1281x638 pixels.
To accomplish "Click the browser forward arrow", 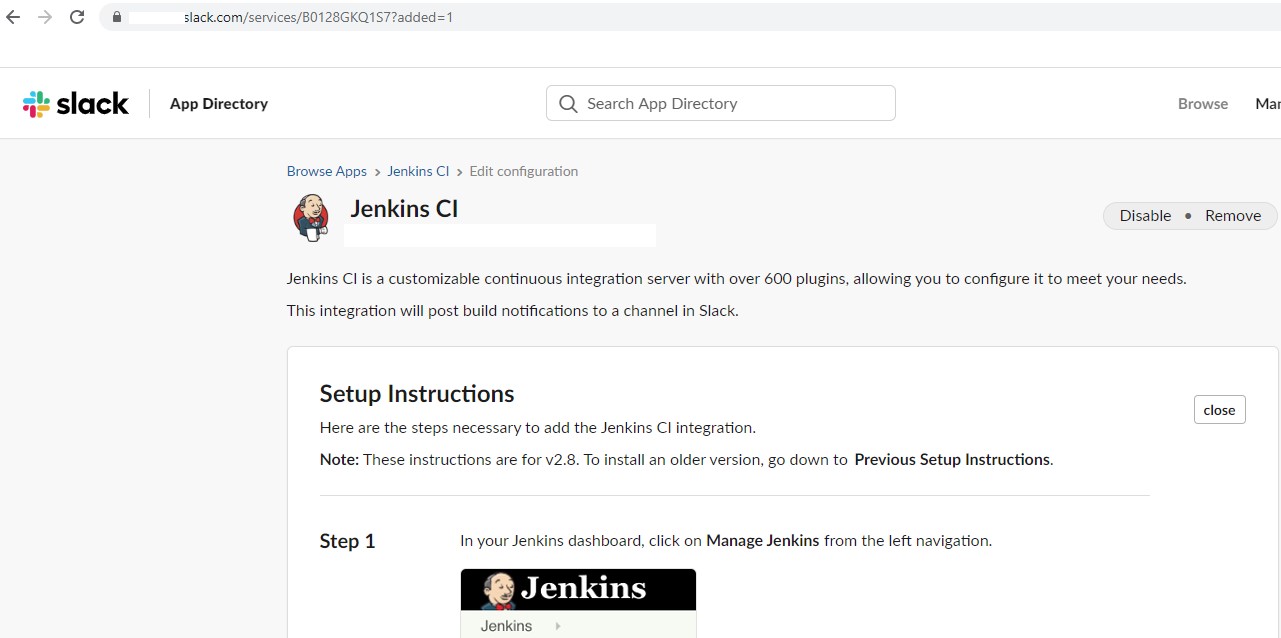I will coord(44,16).
